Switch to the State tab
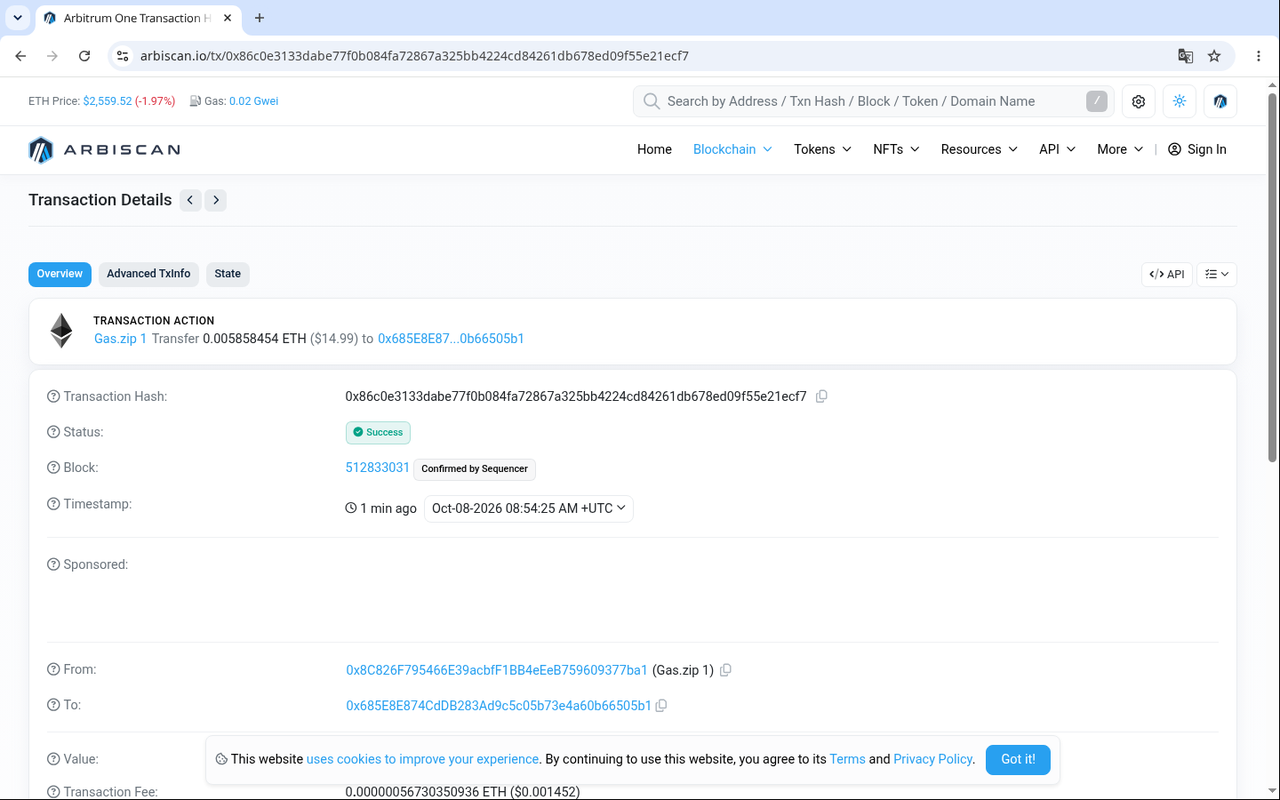This screenshot has width=1280, height=800. pyautogui.click(x=228, y=274)
